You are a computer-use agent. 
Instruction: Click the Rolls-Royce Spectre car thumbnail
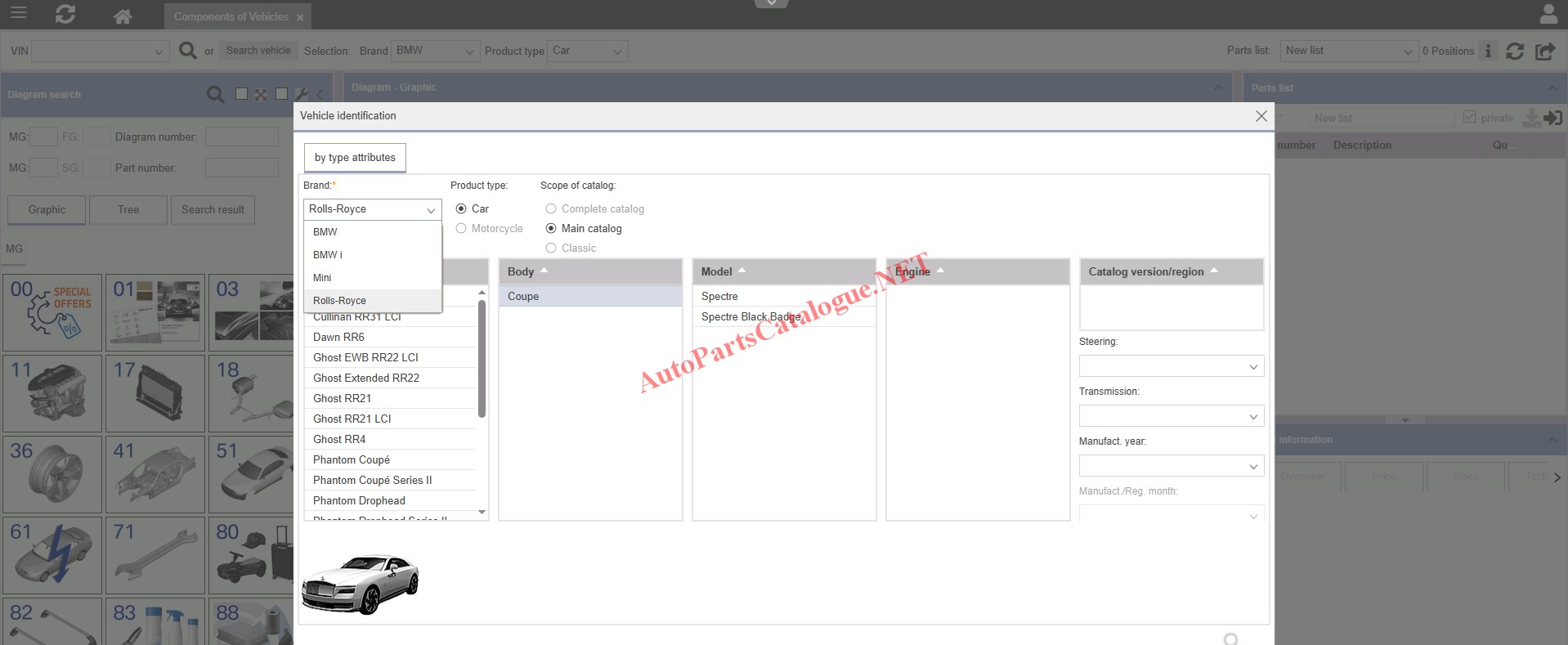pos(360,584)
